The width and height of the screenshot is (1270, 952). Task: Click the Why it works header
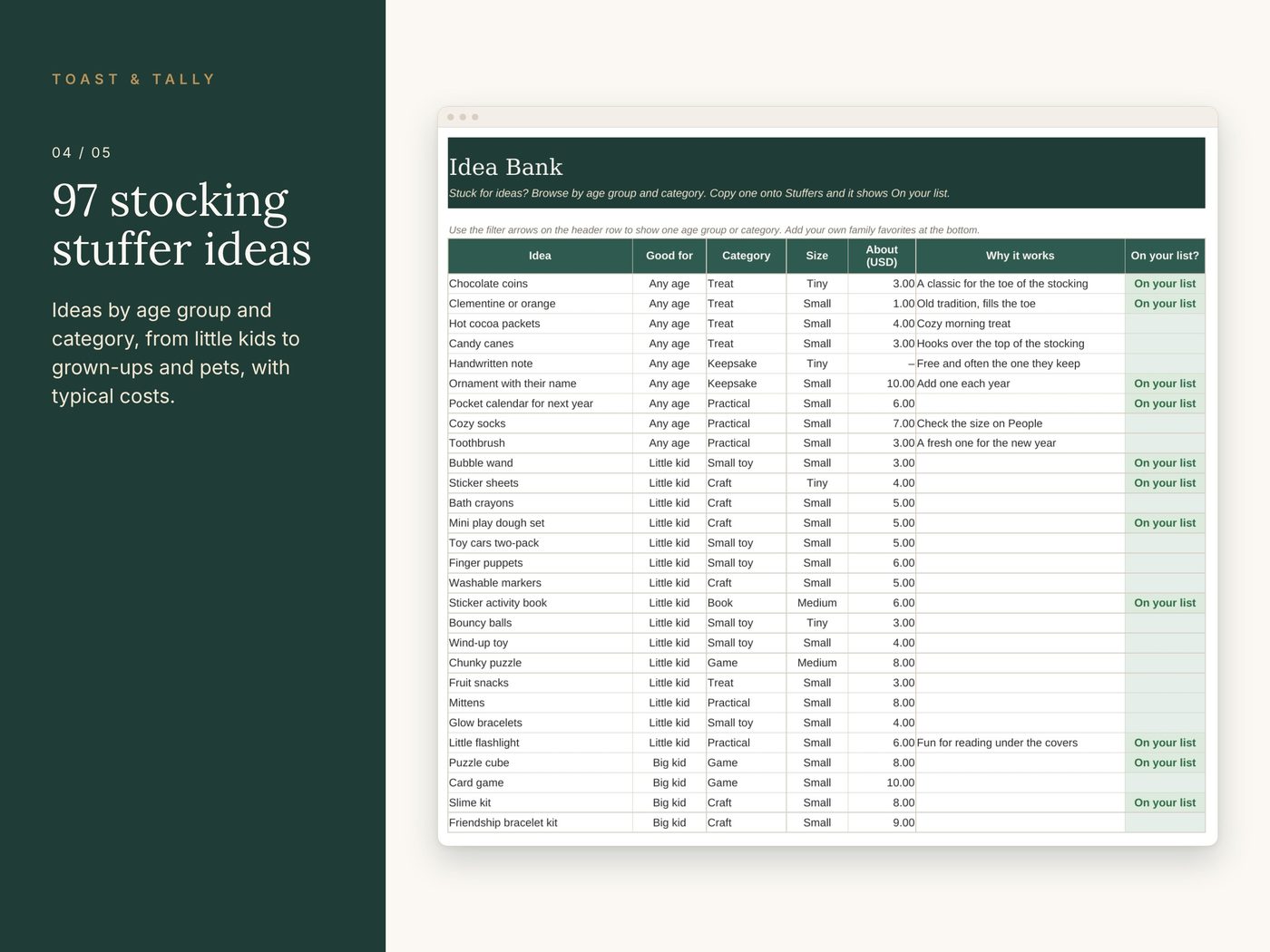pyautogui.click(x=1021, y=256)
